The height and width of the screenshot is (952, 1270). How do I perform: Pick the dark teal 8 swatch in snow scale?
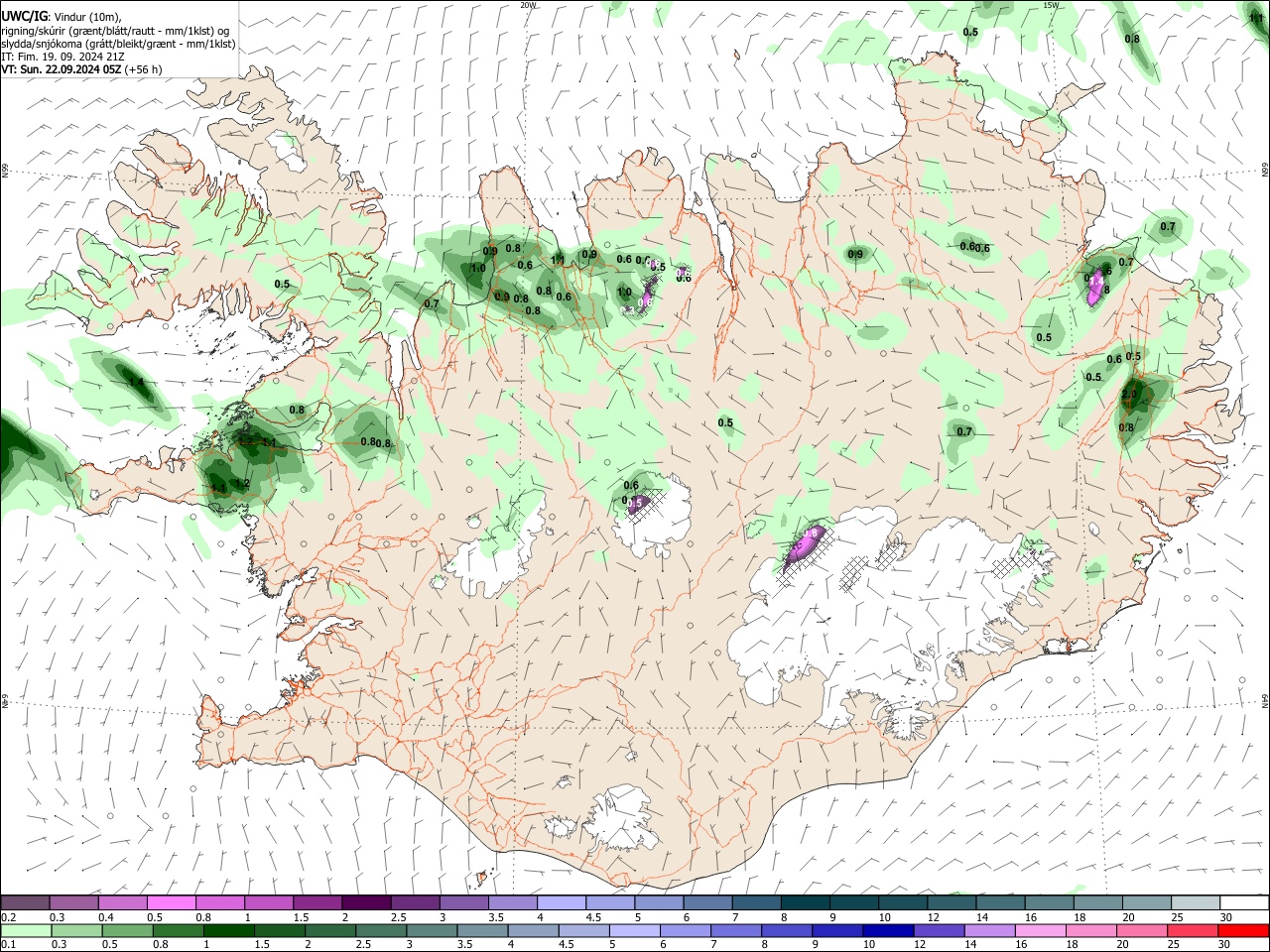tap(805, 903)
